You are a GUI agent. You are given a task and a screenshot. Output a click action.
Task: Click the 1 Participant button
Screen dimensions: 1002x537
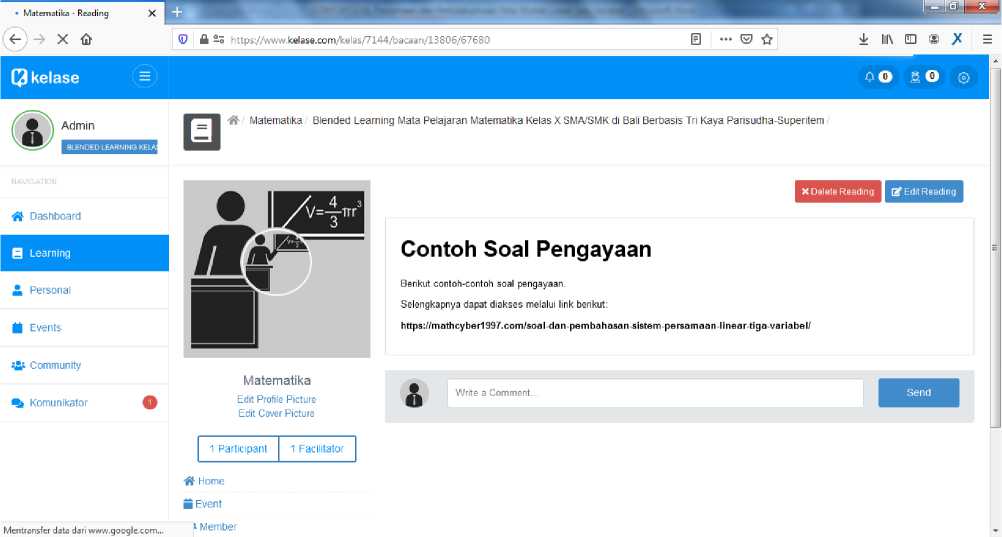pos(238,449)
